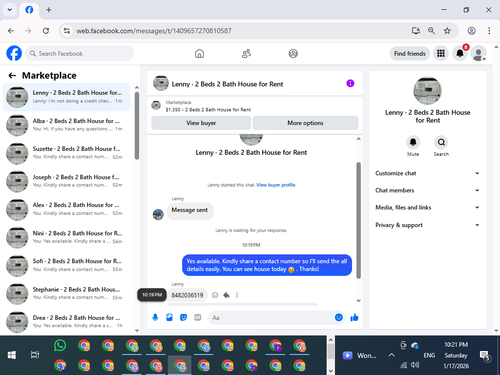Open the ENG language indicator
The width and height of the screenshot is (500, 375).
coord(429,355)
